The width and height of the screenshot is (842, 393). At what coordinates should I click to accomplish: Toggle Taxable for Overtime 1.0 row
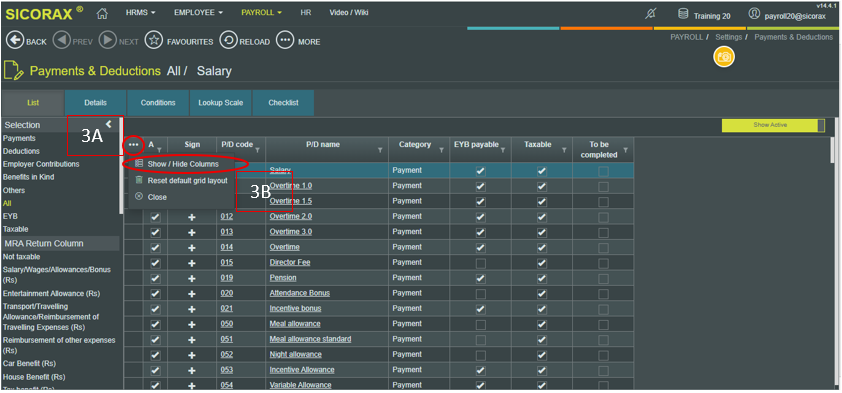(x=542, y=186)
